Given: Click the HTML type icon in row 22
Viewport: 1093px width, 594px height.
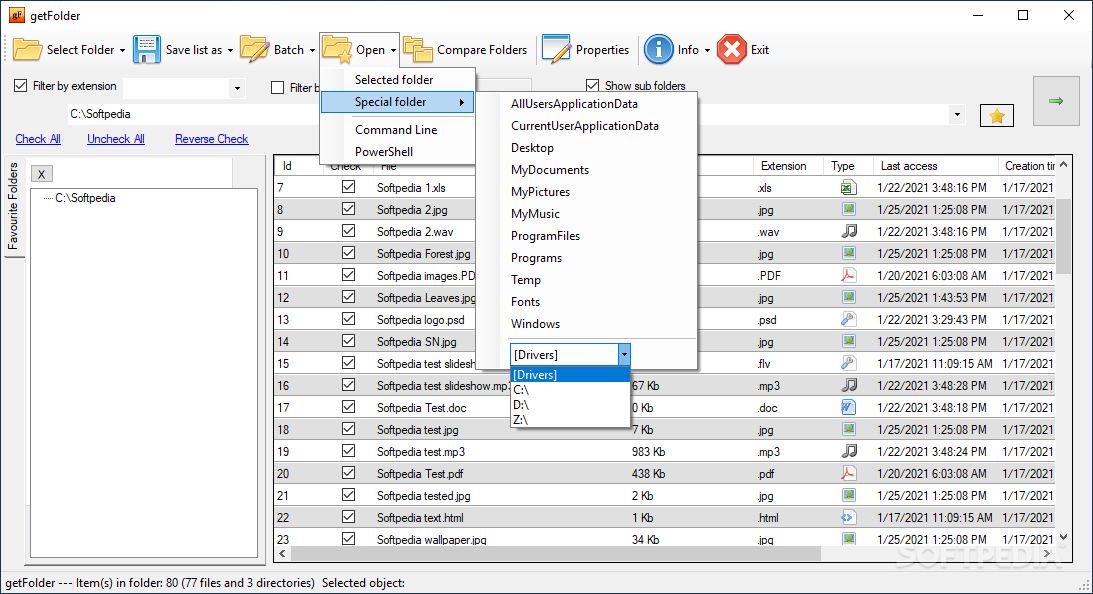Looking at the screenshot, I should coord(848,517).
